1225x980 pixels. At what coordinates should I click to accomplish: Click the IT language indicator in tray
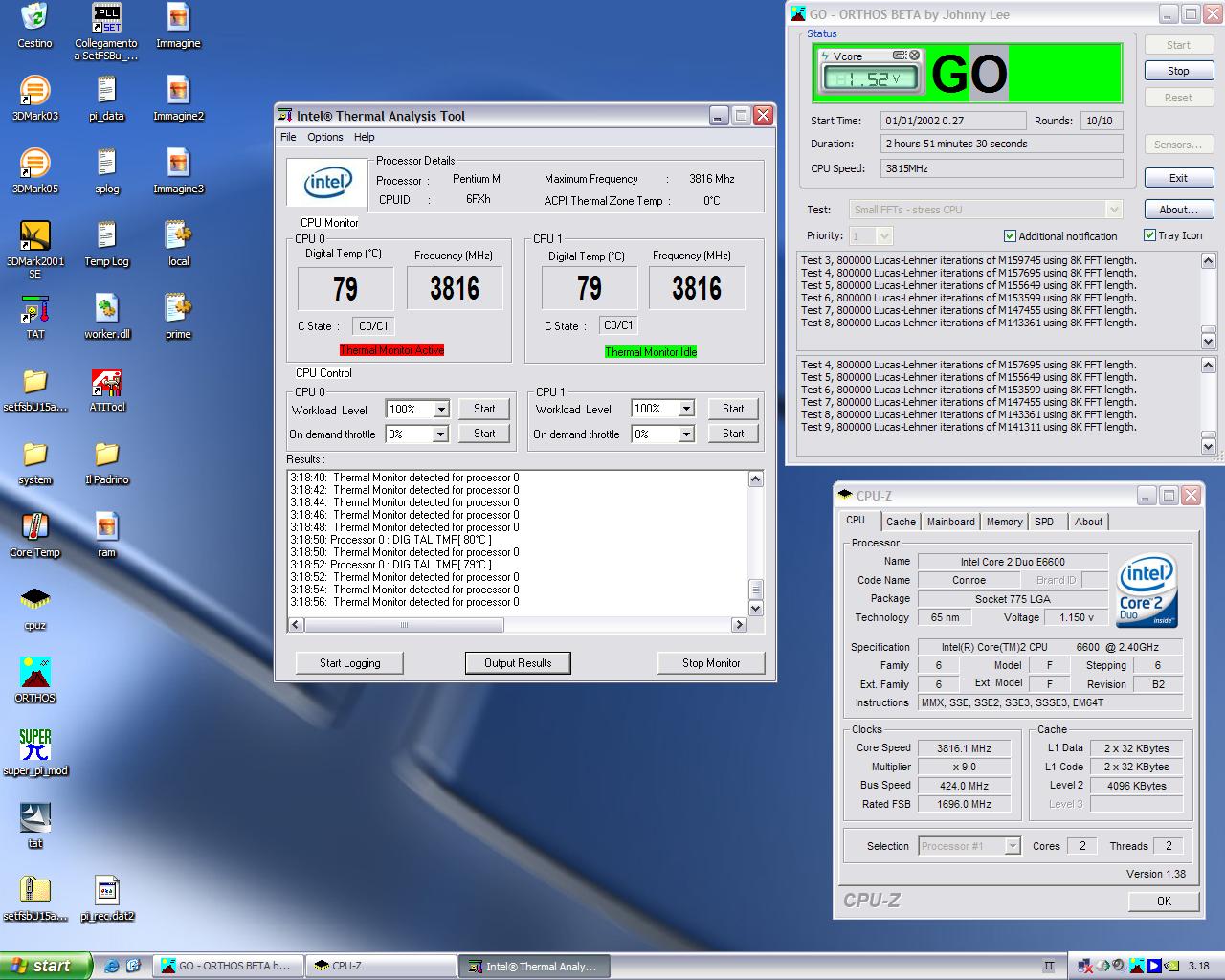tap(1050, 966)
